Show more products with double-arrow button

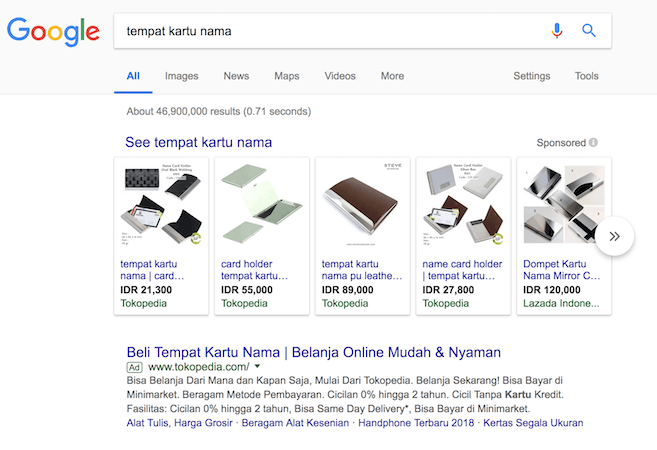click(614, 236)
